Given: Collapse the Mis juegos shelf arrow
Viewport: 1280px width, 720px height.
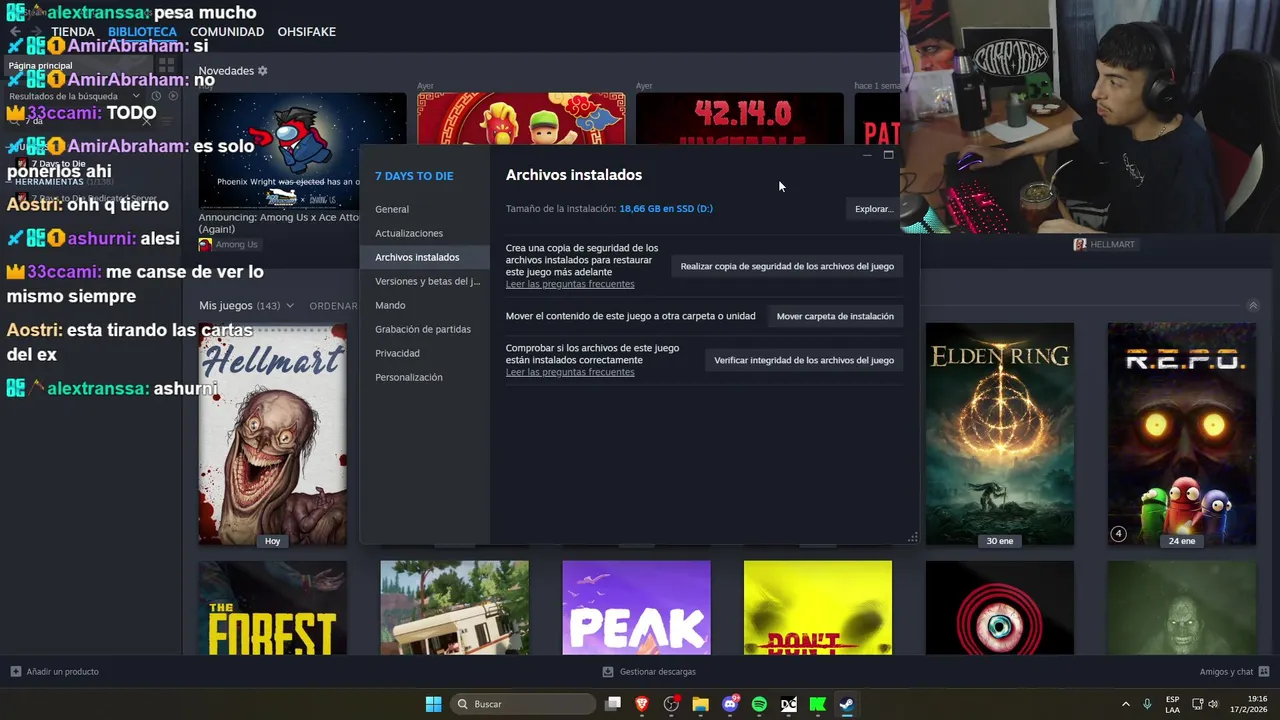Looking at the screenshot, I should click(1253, 306).
